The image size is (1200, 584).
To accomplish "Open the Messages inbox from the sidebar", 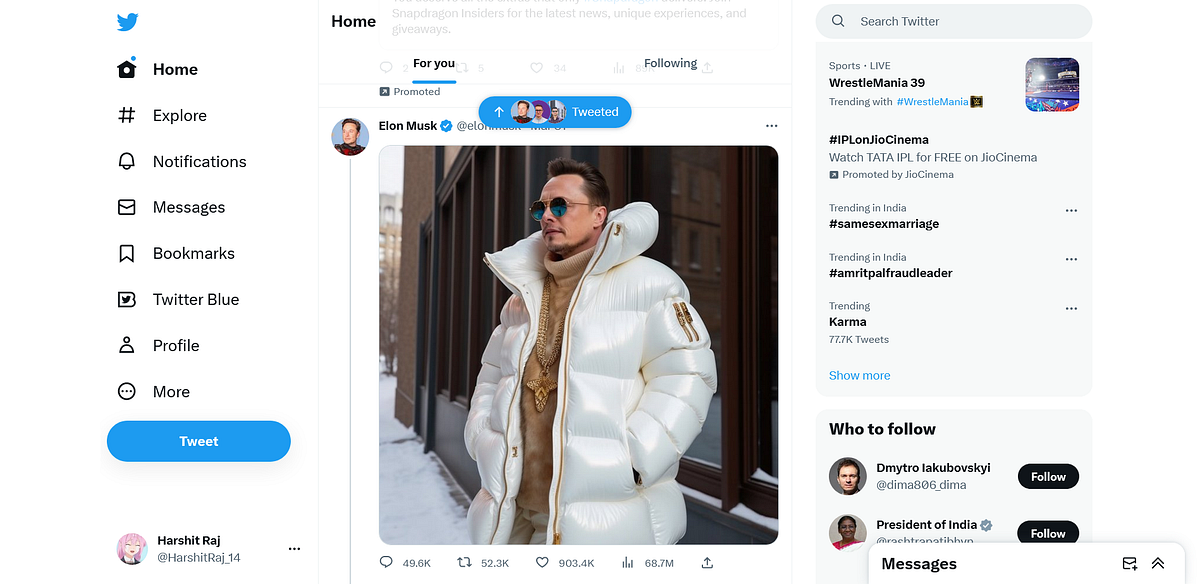I will coord(186,207).
